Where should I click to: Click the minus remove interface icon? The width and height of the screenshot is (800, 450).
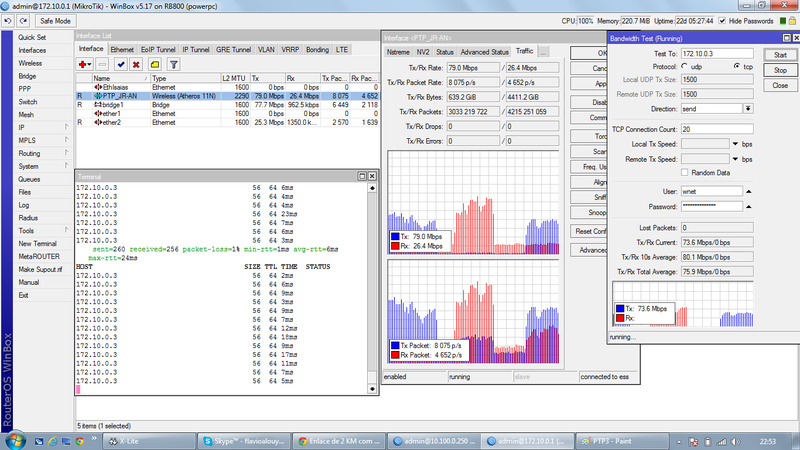[x=103, y=64]
